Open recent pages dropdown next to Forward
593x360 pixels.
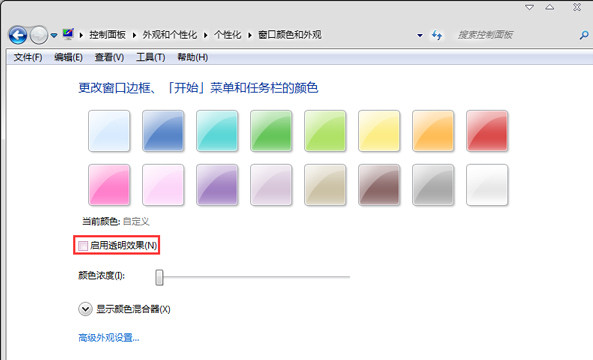pos(54,35)
